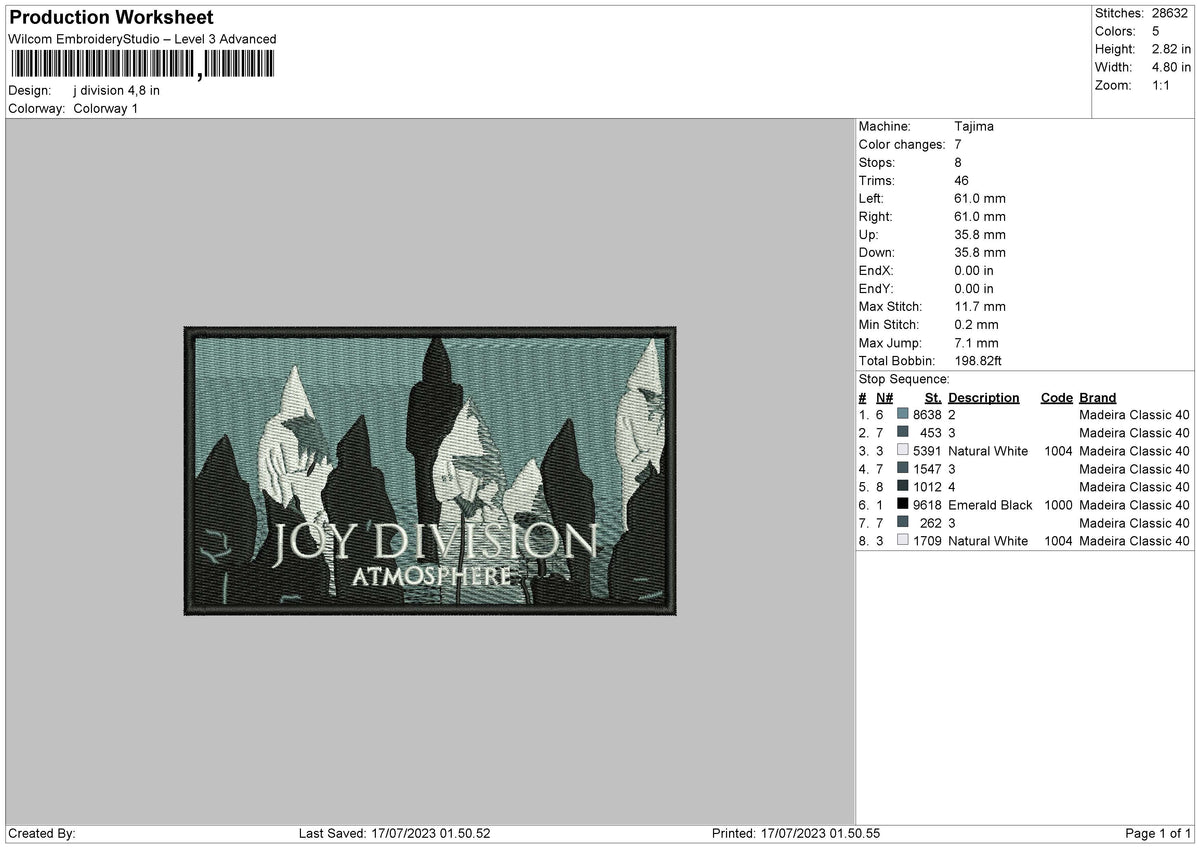
Task: Click the Description column header
Action: pyautogui.click(x=983, y=397)
